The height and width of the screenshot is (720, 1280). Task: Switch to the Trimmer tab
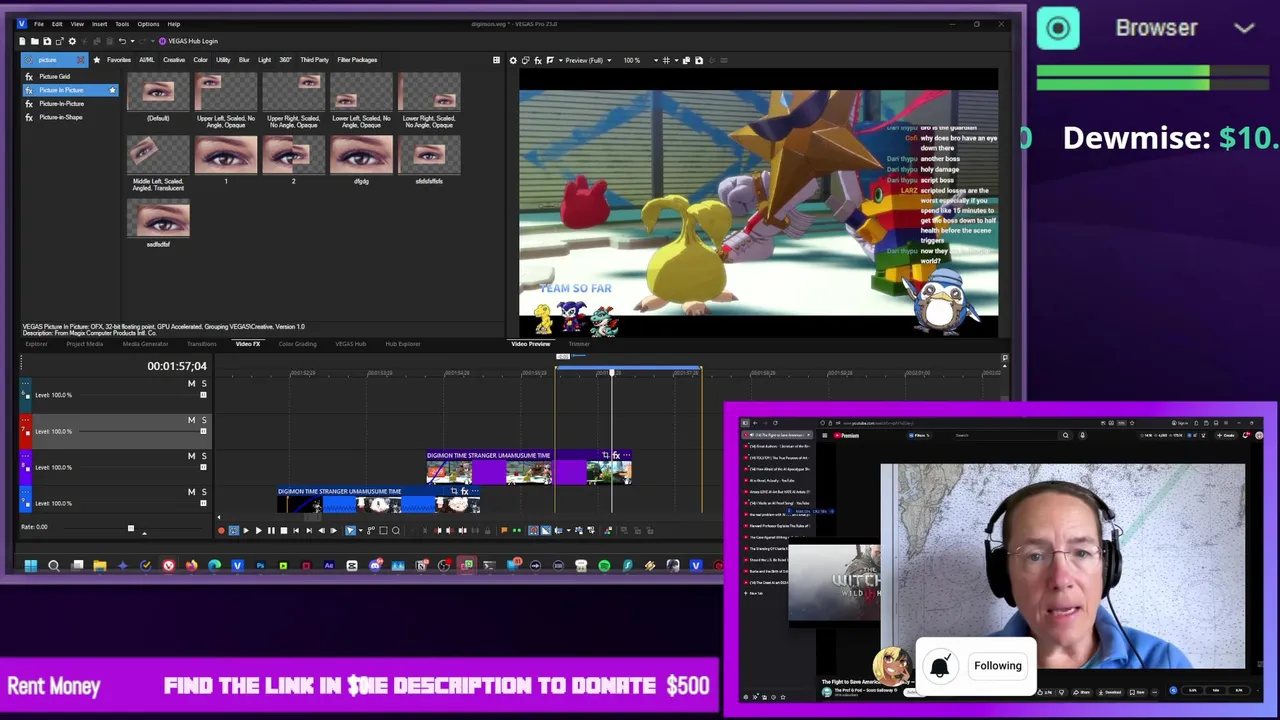pyautogui.click(x=579, y=344)
